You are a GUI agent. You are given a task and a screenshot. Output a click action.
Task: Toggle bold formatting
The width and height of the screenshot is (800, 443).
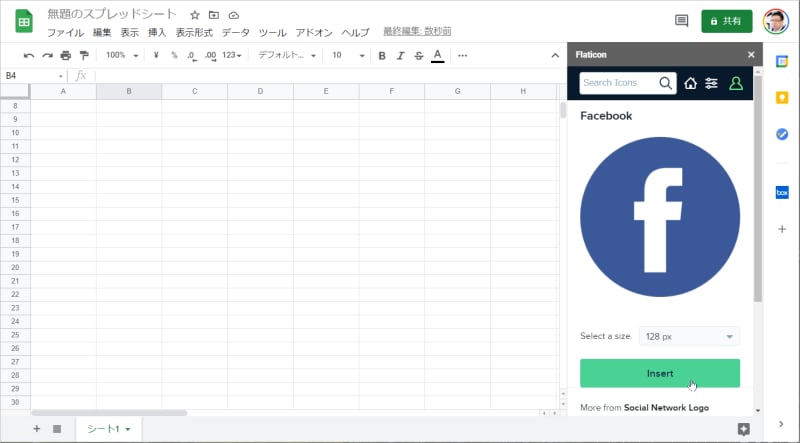click(382, 56)
